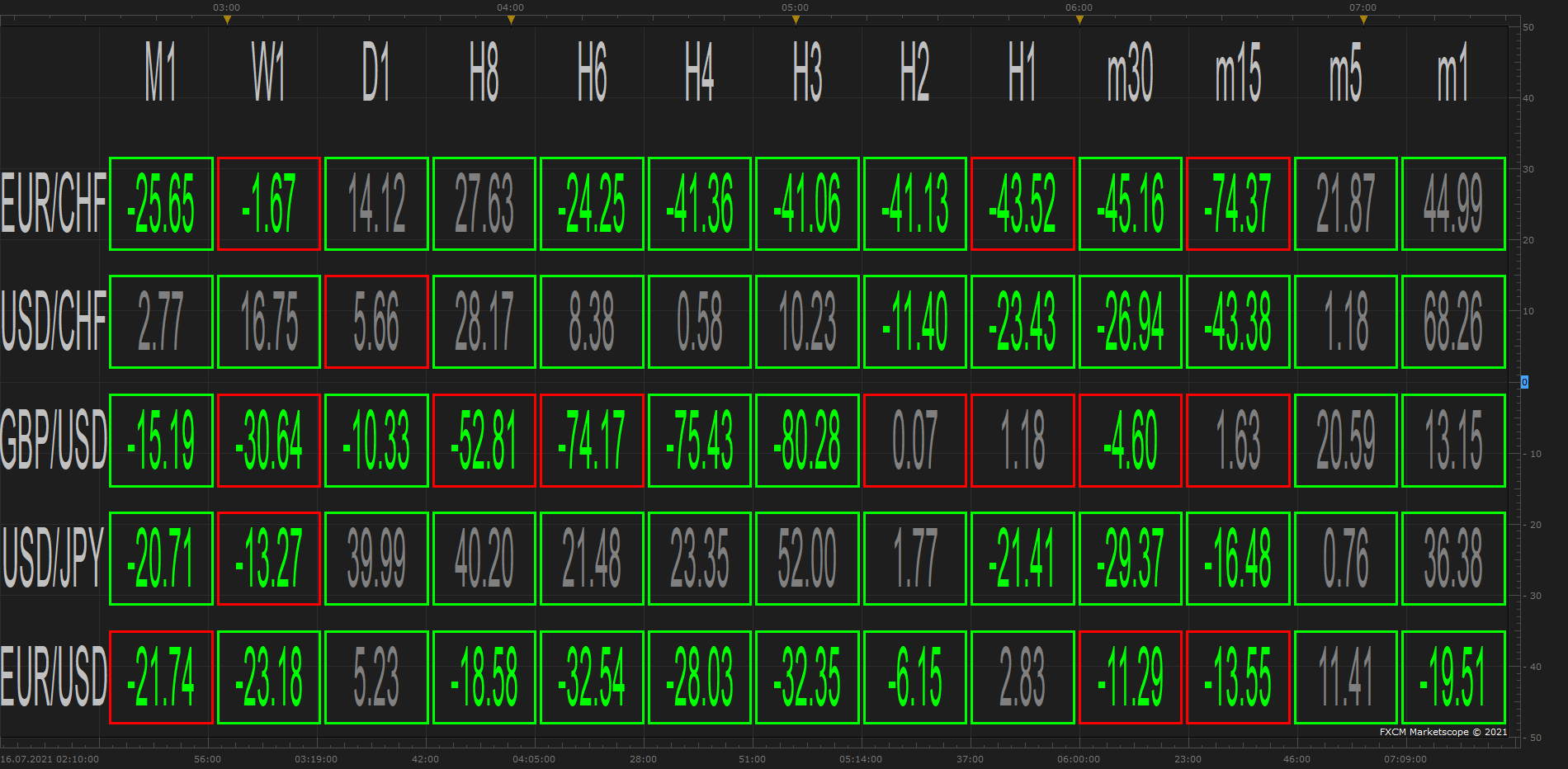Click the GBP/USD m15 value 1.63
1568x769 pixels.
(1238, 441)
